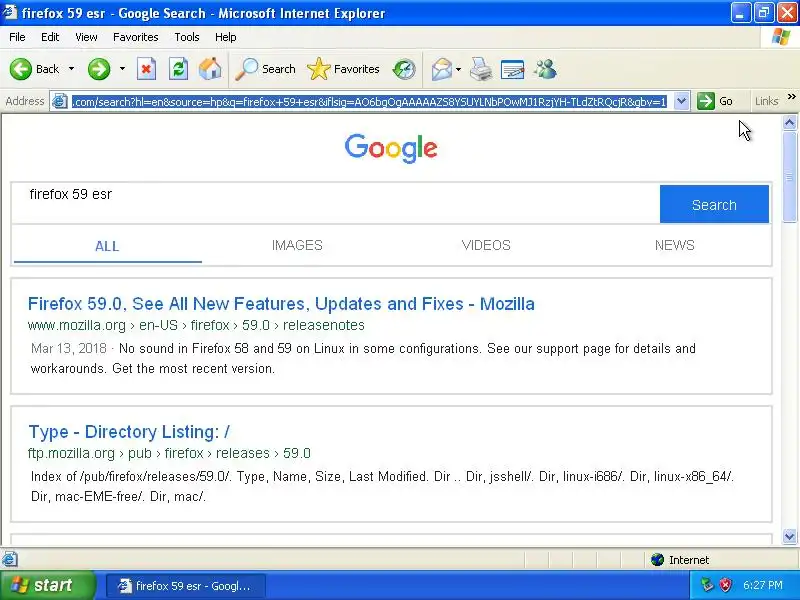800x600 pixels.
Task: Open the network connection tray icon
Action: click(x=707, y=585)
